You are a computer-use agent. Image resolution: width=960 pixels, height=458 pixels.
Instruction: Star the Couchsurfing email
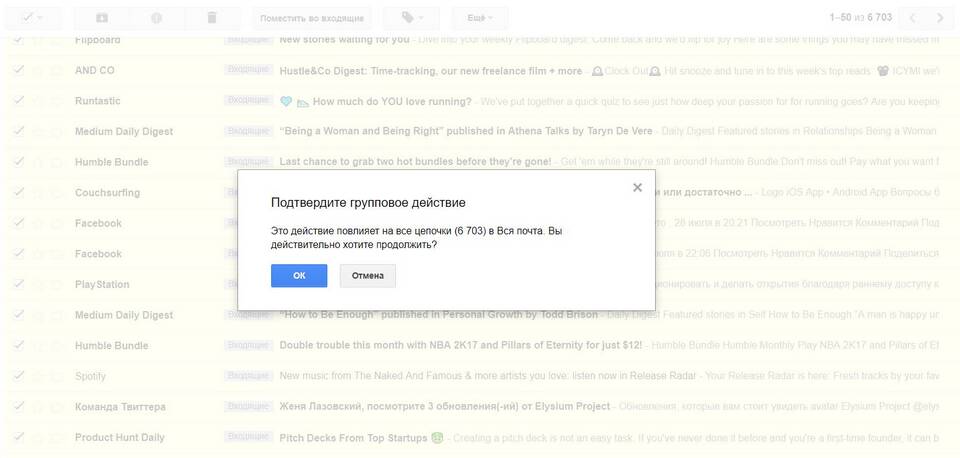click(38, 193)
